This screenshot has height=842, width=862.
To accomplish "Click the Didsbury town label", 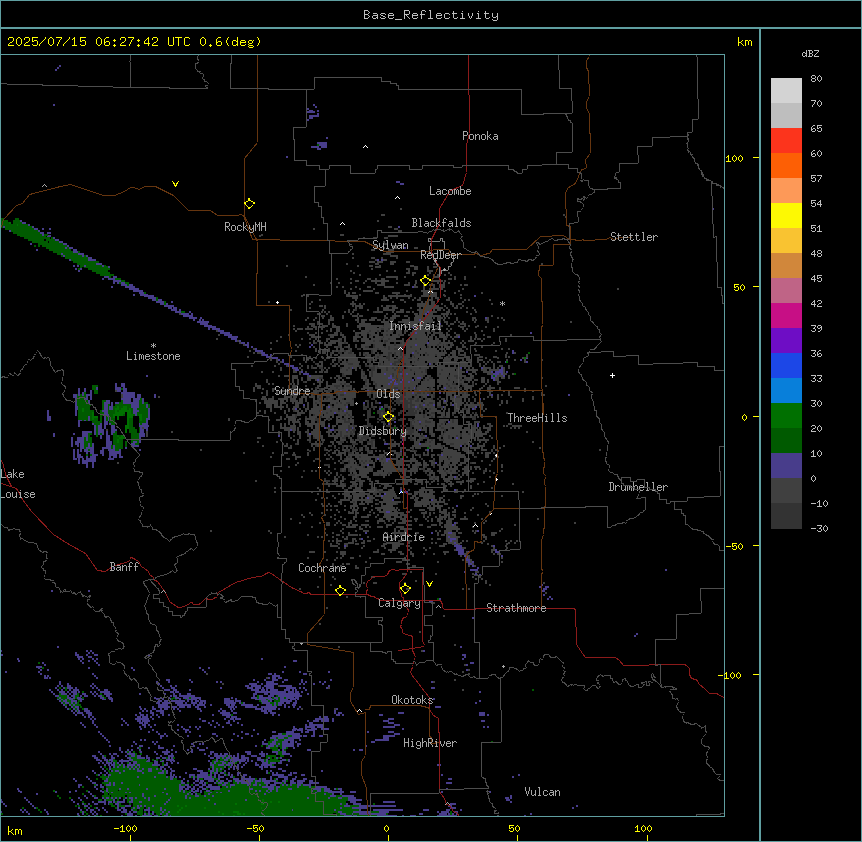I will 383,431.
